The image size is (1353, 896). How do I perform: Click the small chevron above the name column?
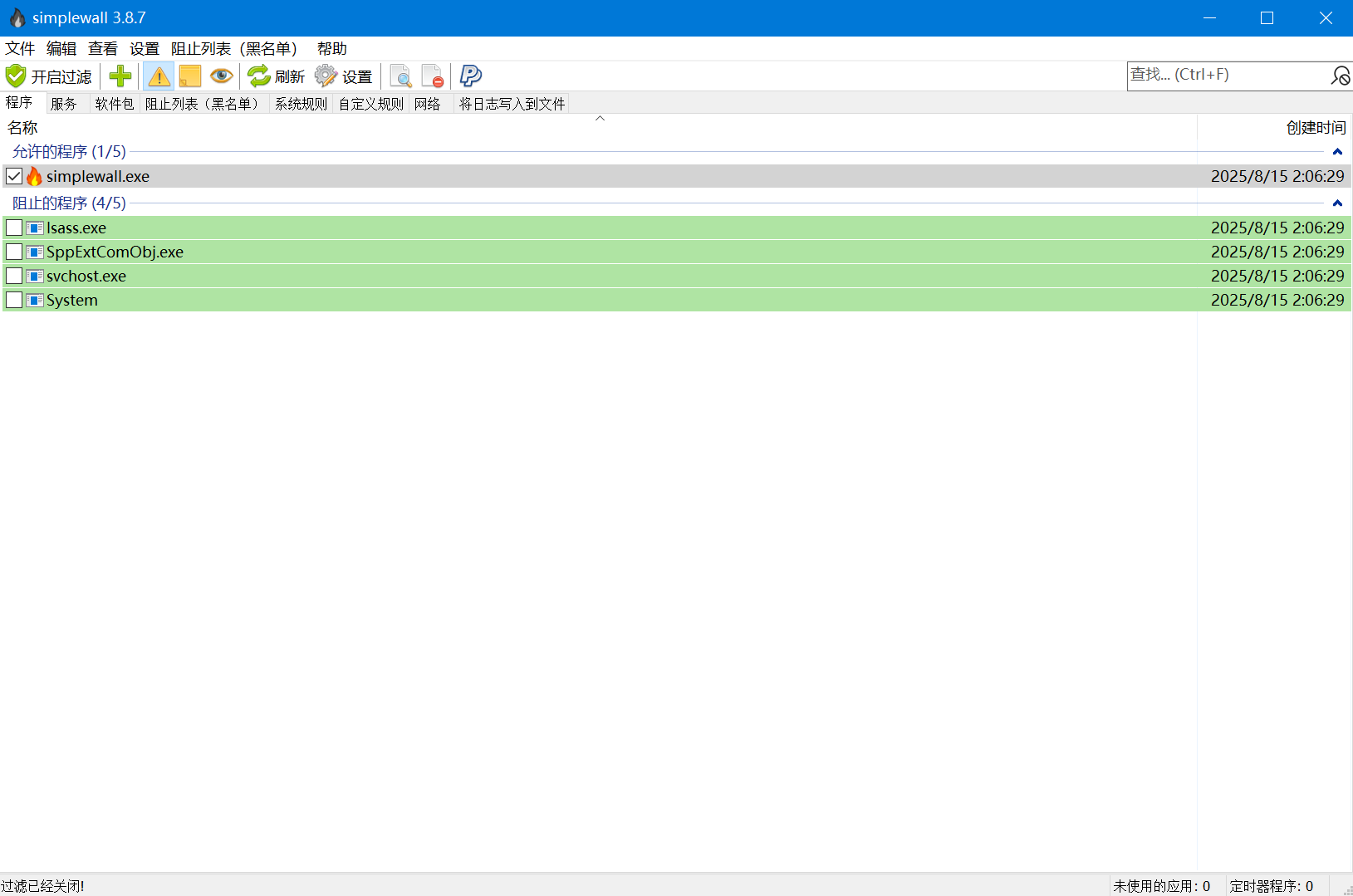[x=600, y=119]
